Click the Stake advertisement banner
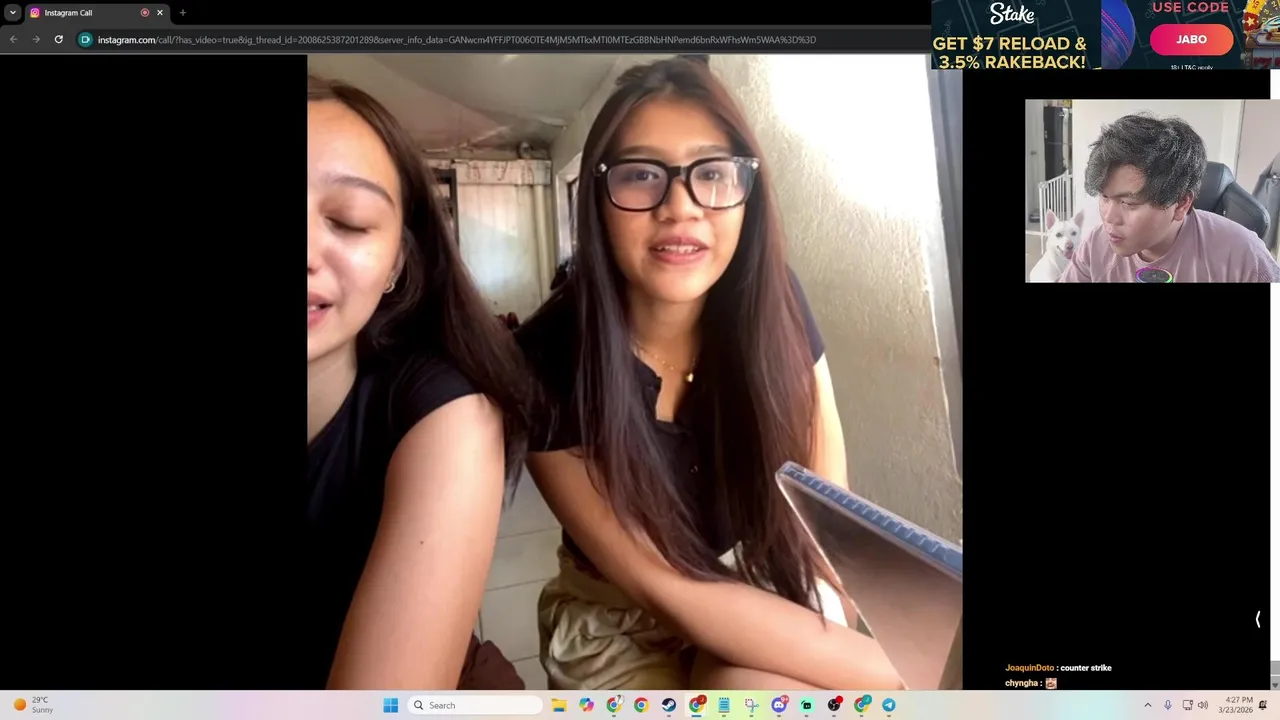 pyautogui.click(x=1105, y=35)
